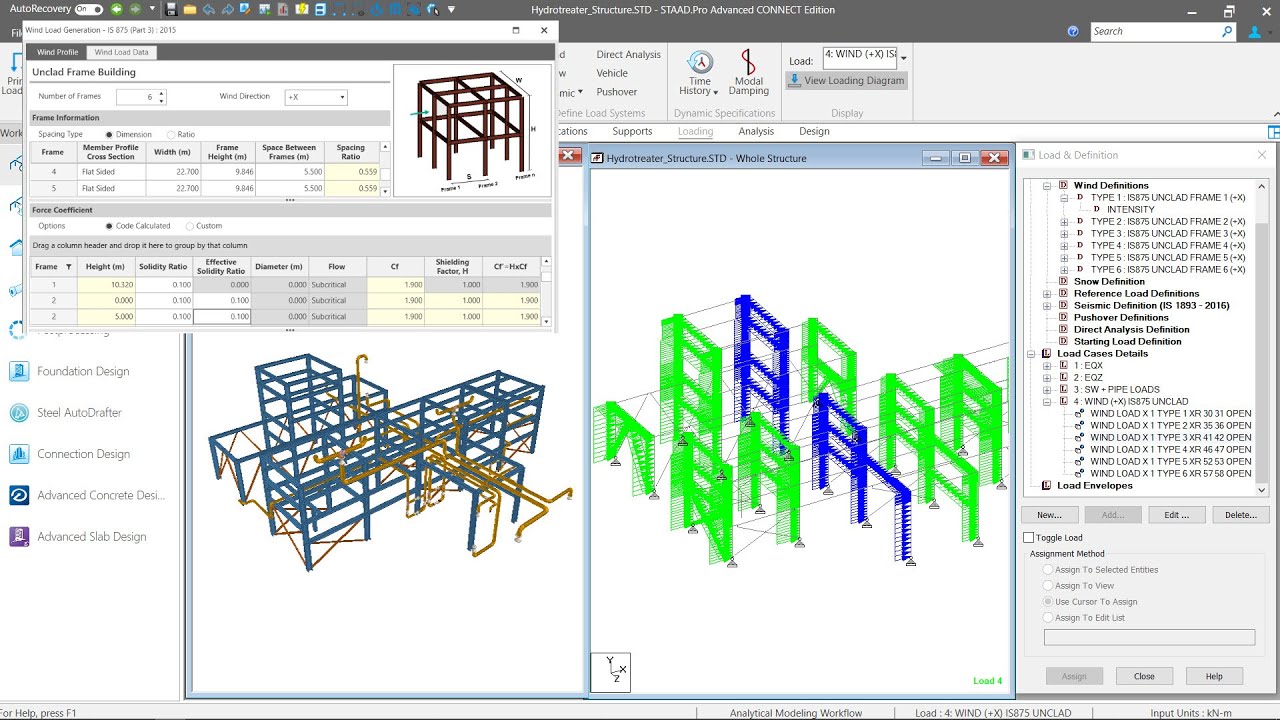The height and width of the screenshot is (720, 1280).
Task: Select the Assign To View radio
Action: click(x=1048, y=586)
